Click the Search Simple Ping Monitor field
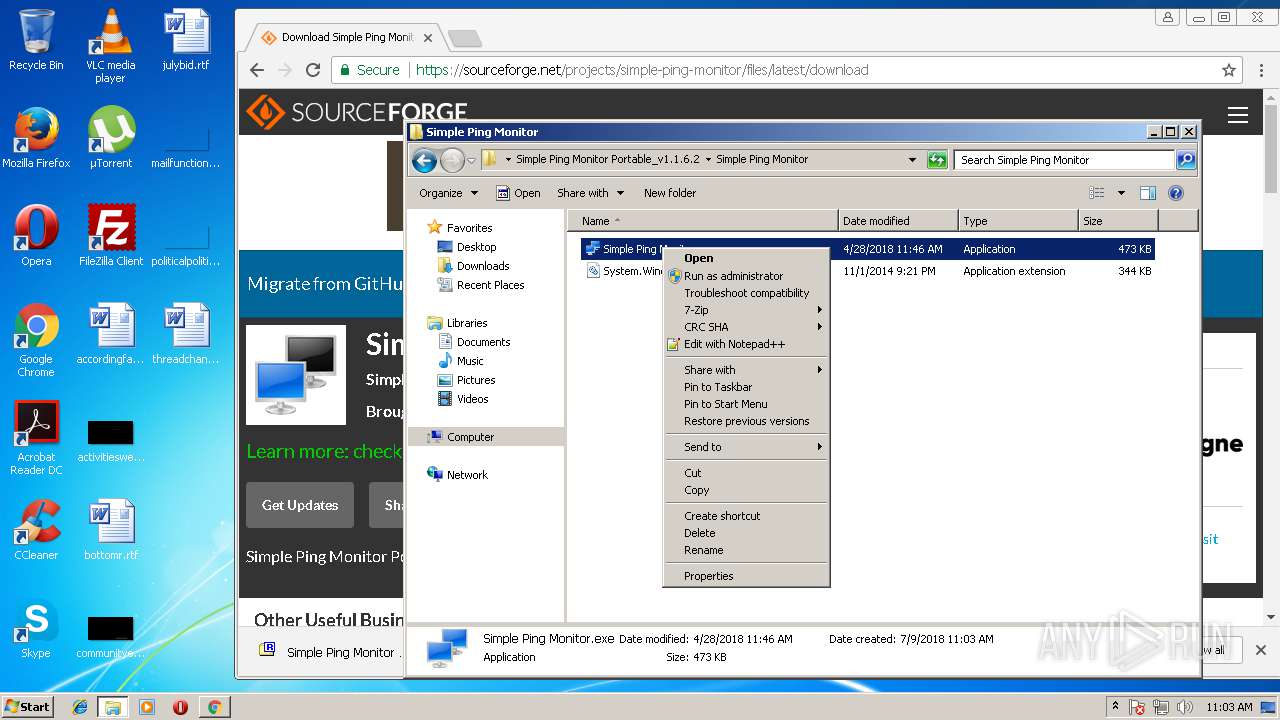This screenshot has height=720, width=1280. click(1064, 160)
